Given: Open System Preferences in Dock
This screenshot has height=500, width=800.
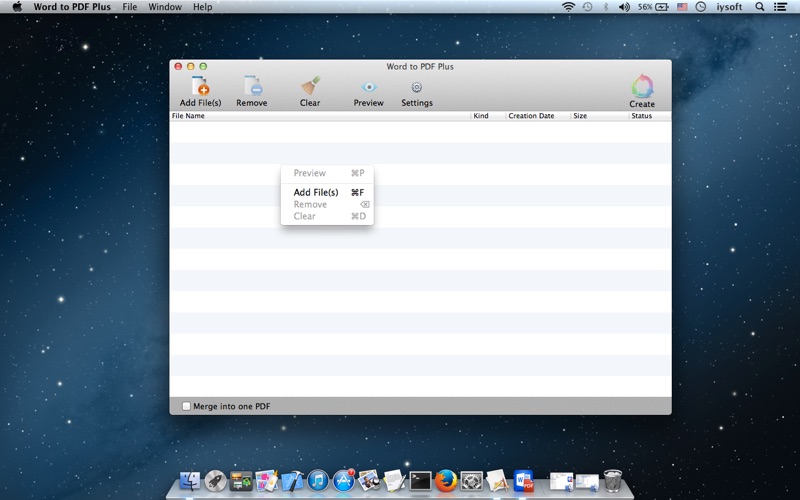Looking at the screenshot, I should click(x=471, y=481).
